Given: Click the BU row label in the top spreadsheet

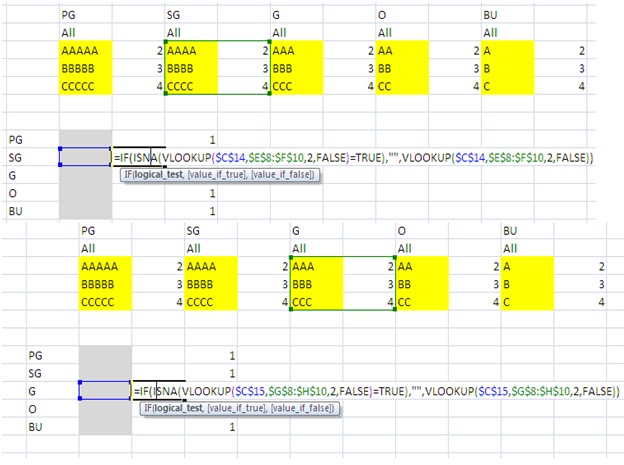Looking at the screenshot, I should [16, 211].
